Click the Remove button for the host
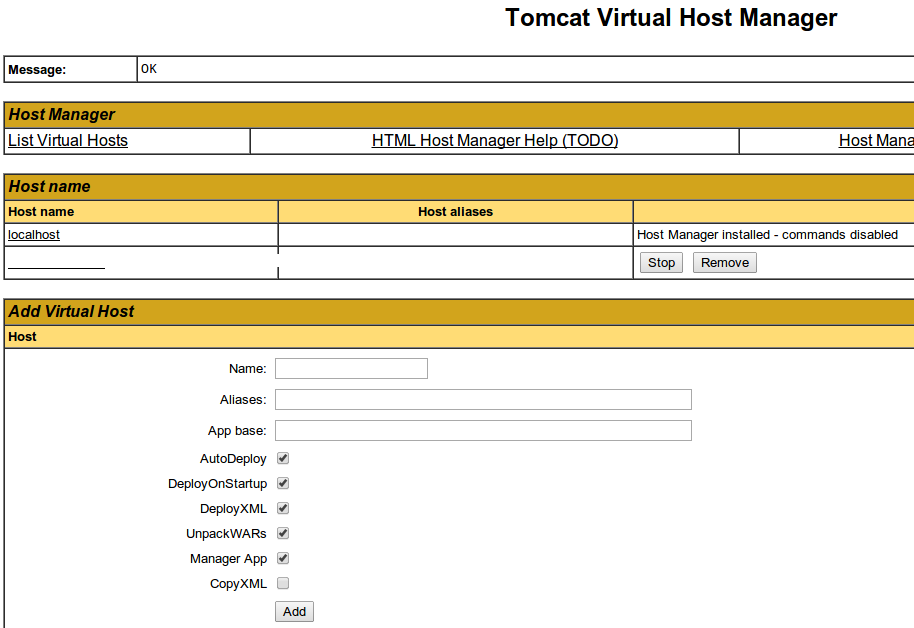 (725, 262)
